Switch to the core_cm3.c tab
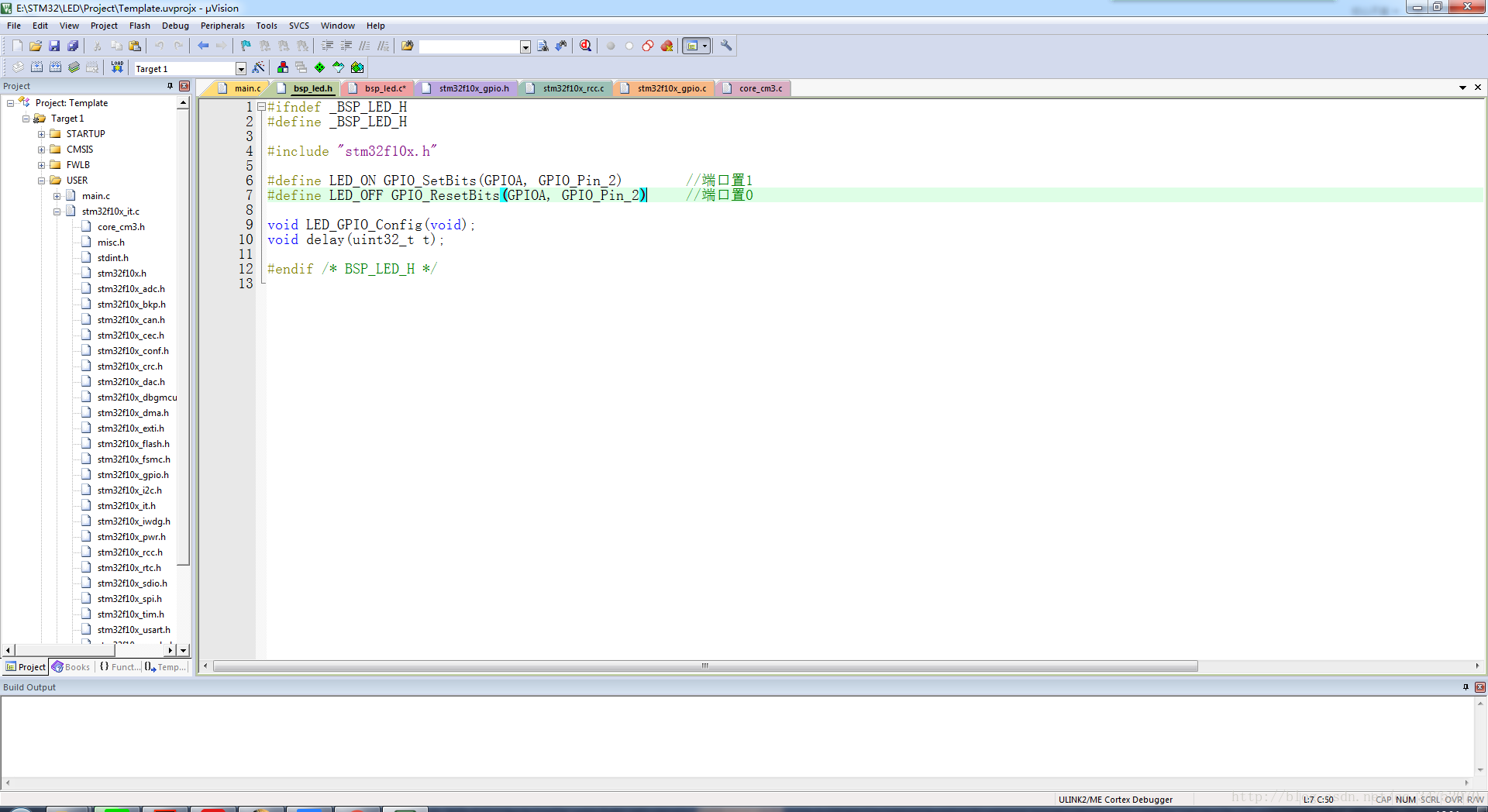 click(754, 88)
